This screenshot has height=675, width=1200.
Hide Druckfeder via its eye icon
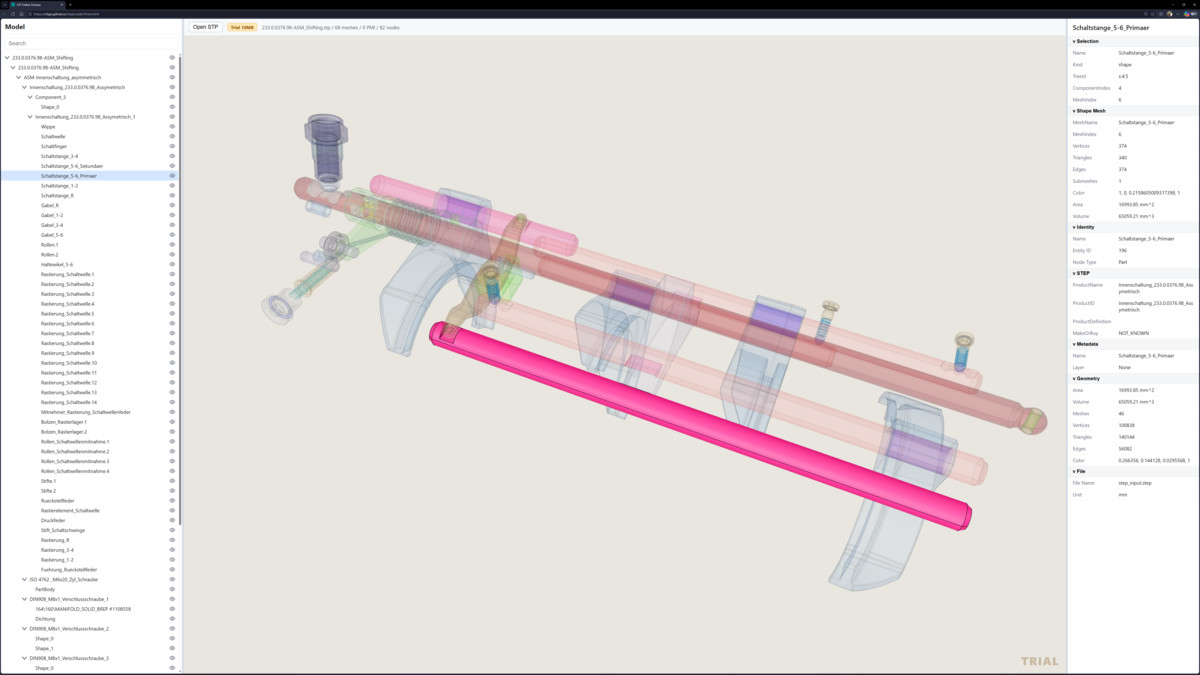tap(172, 520)
